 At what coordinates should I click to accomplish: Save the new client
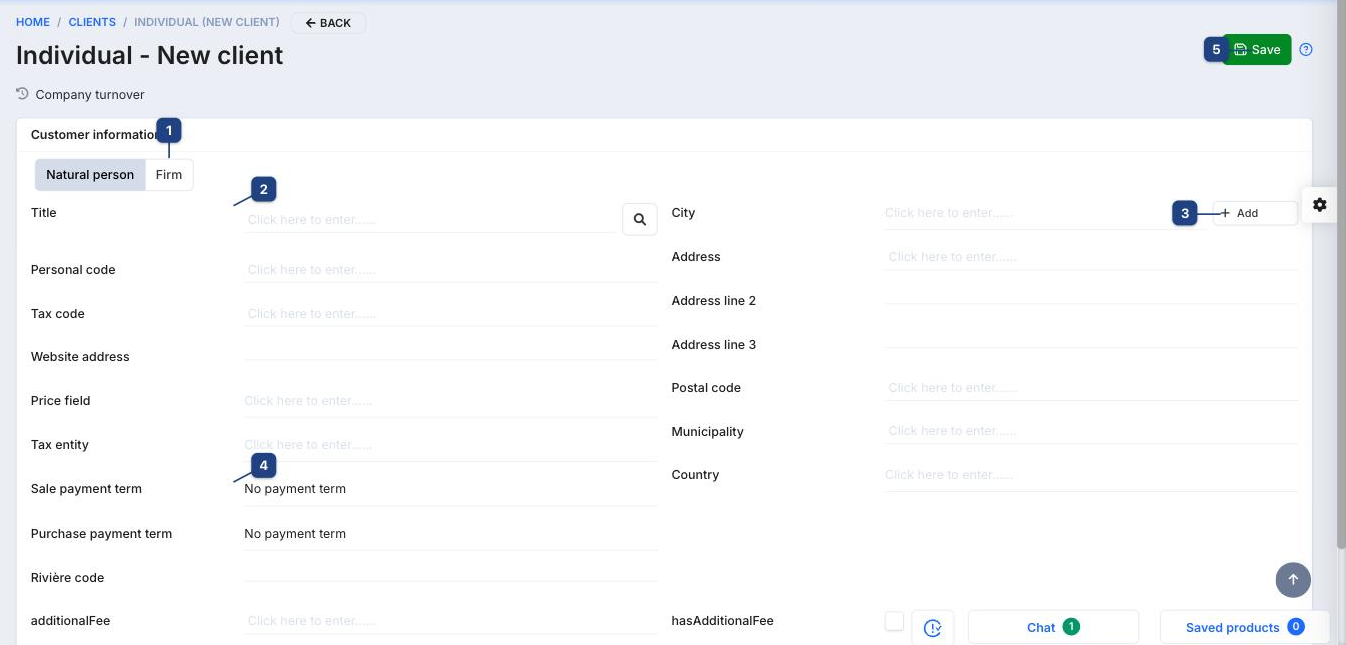(1257, 50)
